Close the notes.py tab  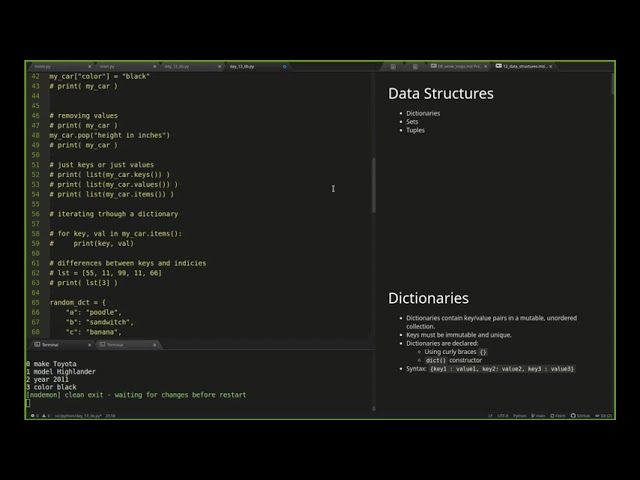pyautogui.click(x=89, y=66)
